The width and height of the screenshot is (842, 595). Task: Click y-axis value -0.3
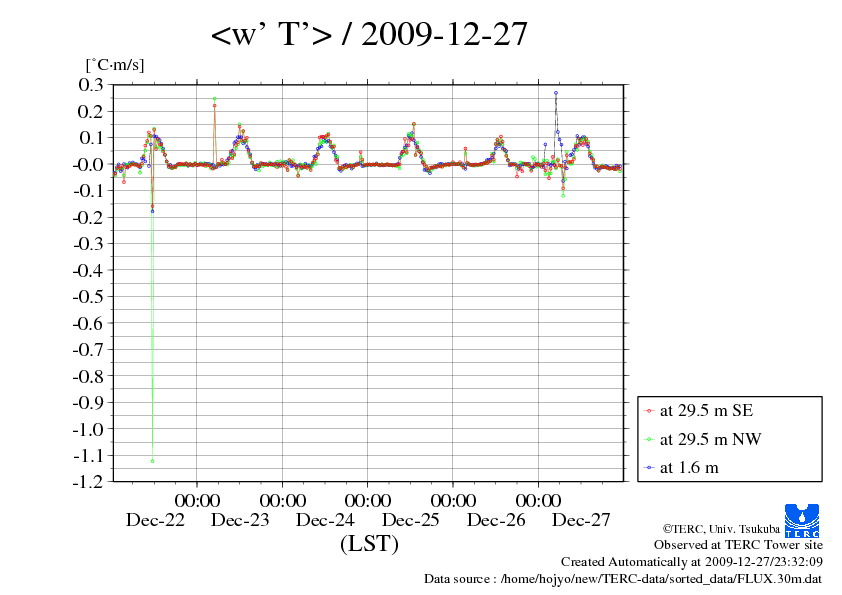pyautogui.click(x=88, y=243)
